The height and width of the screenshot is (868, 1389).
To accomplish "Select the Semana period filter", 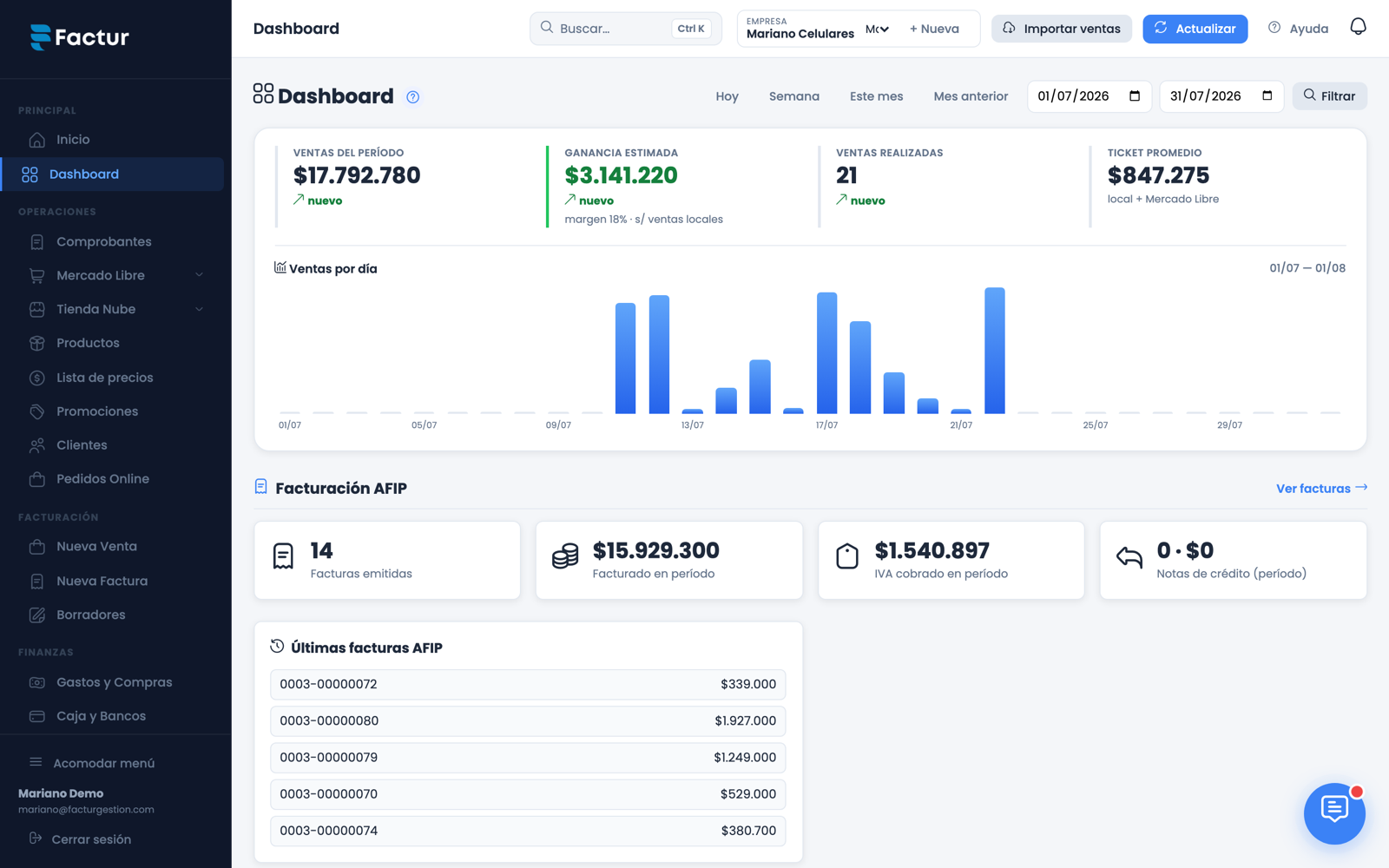I will click(x=794, y=96).
